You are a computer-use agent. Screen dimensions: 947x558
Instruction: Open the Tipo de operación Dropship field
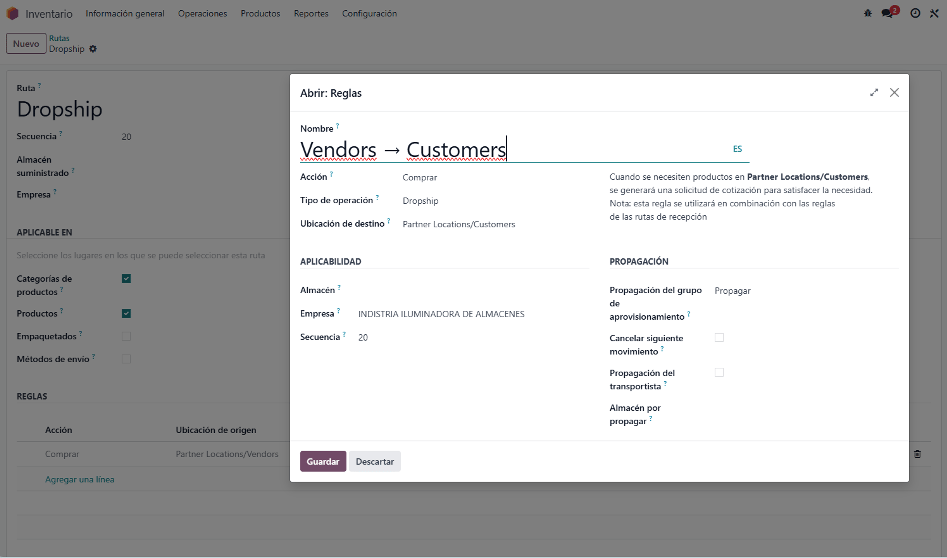click(490, 201)
